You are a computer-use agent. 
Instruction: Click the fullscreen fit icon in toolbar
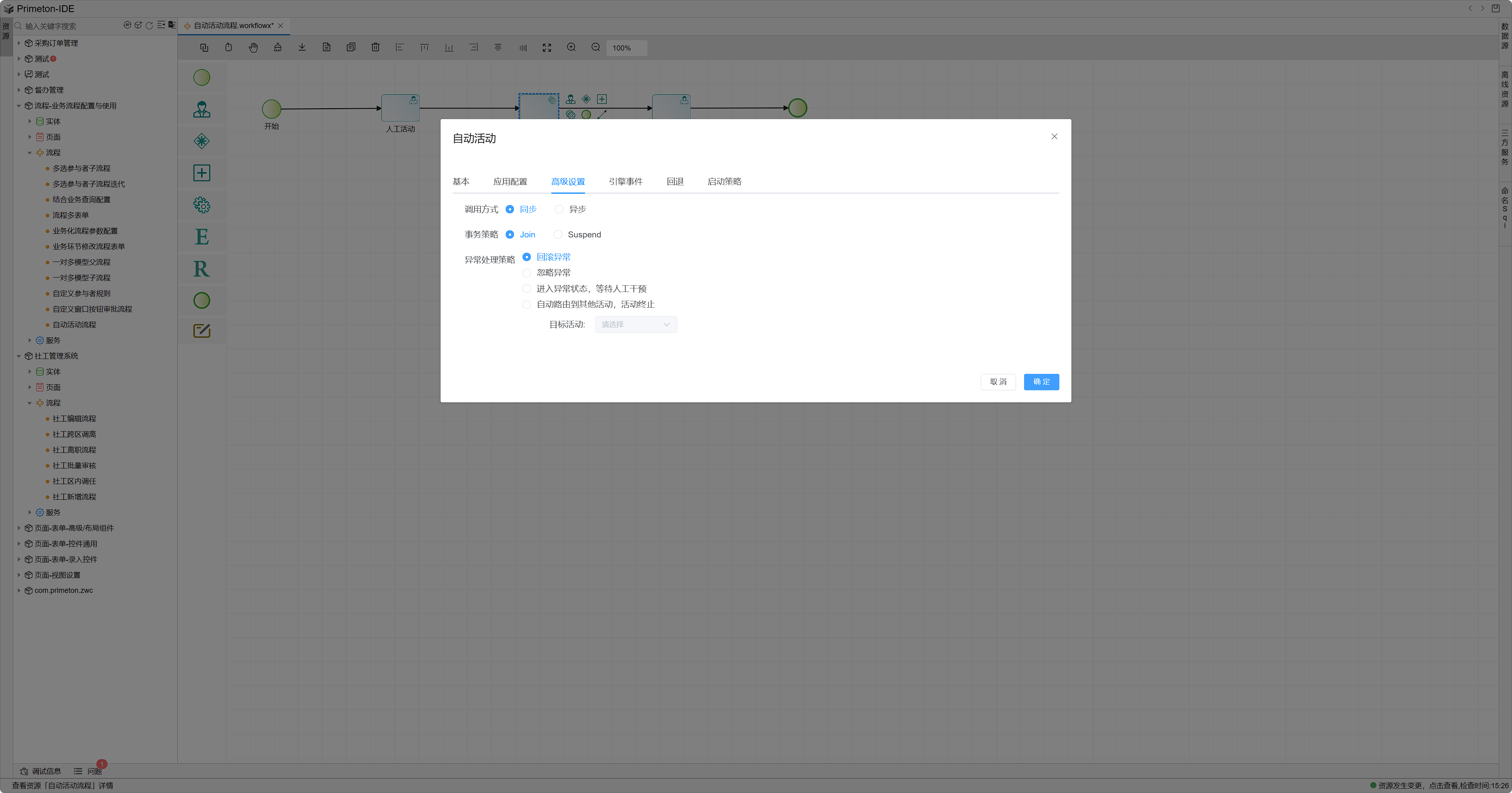547,47
